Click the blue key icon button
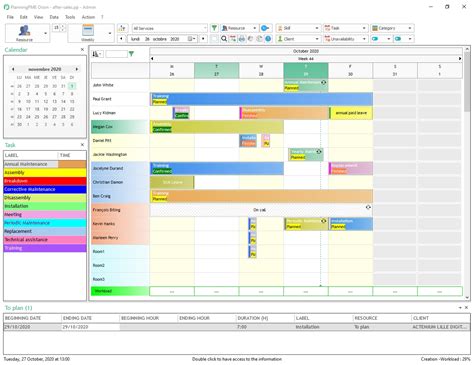474x365 pixels. [265, 28]
